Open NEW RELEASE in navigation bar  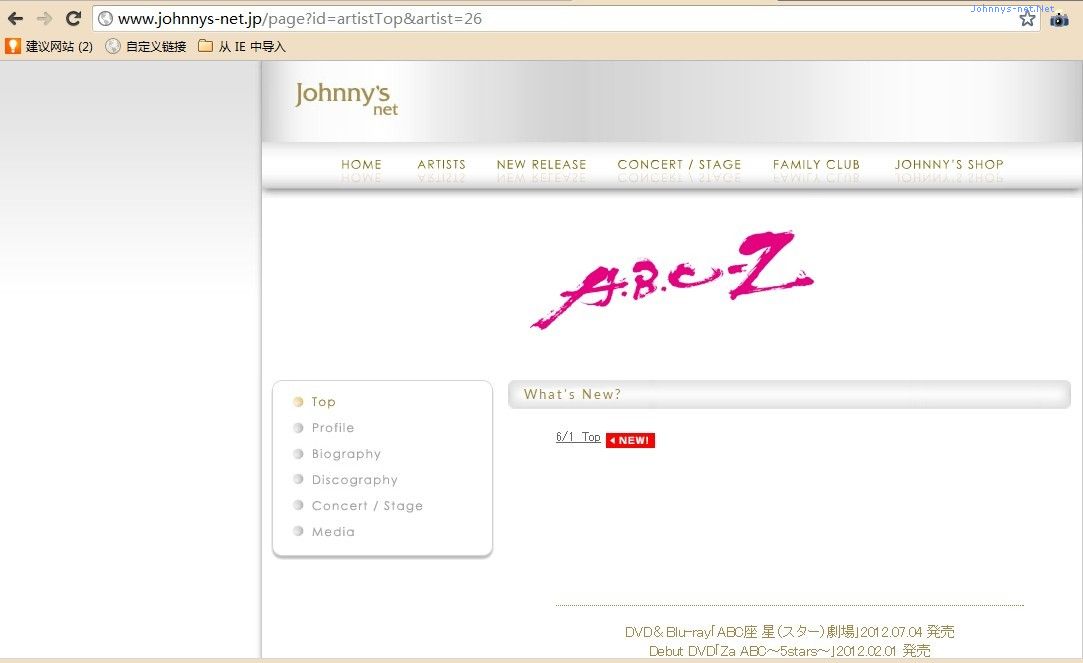click(x=541, y=164)
